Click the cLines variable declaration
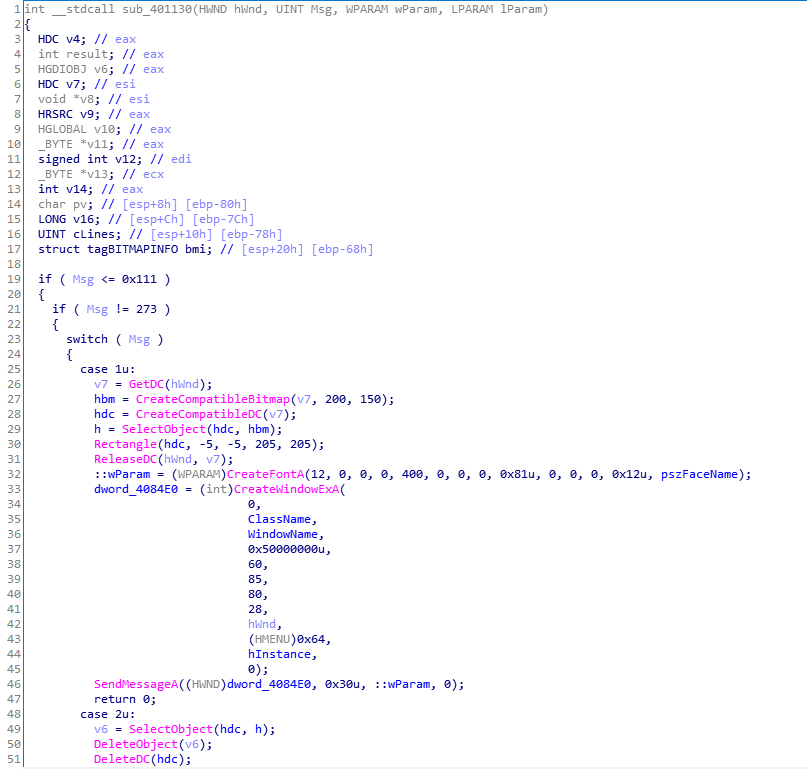 pos(80,235)
